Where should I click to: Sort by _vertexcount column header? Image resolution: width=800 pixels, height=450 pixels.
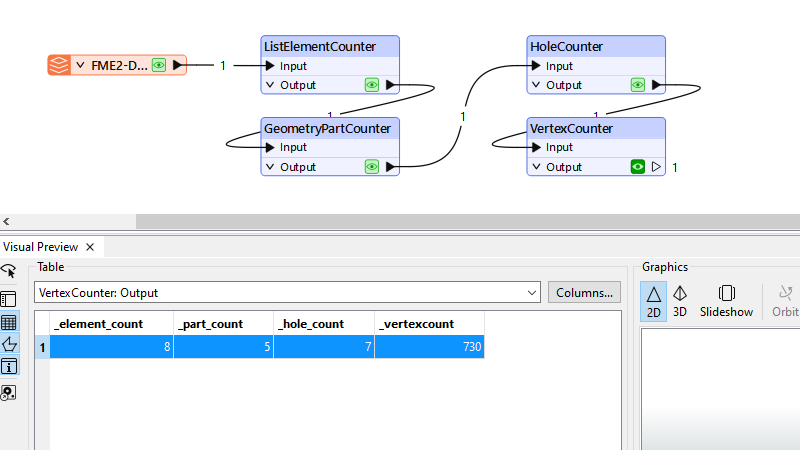pos(429,324)
